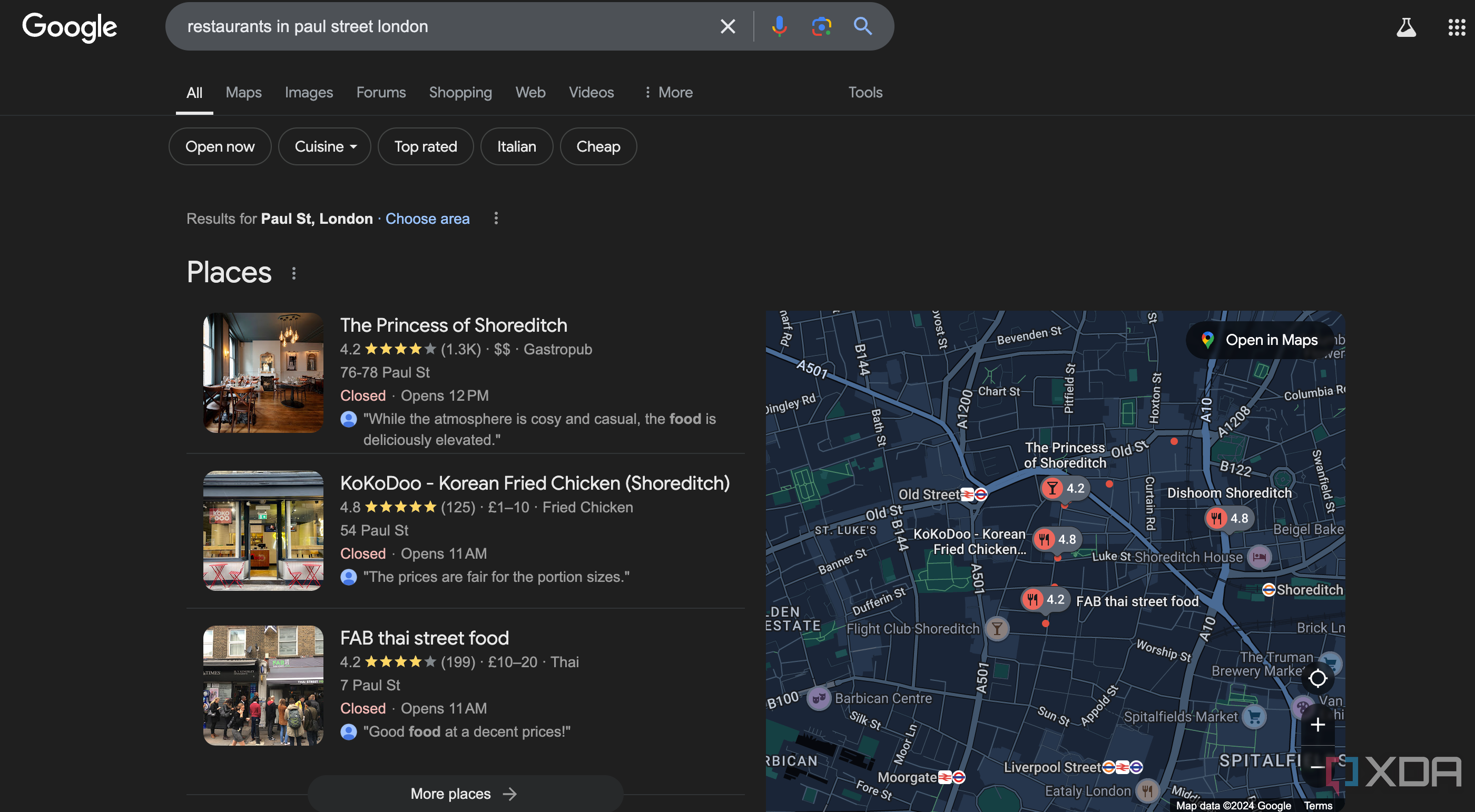
Task: Open KoKoDoo storefront photo
Action: coord(263,530)
